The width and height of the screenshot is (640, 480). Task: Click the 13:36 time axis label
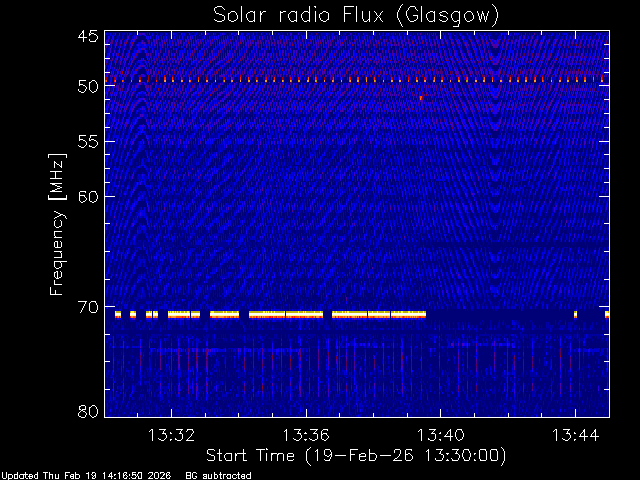306,435
